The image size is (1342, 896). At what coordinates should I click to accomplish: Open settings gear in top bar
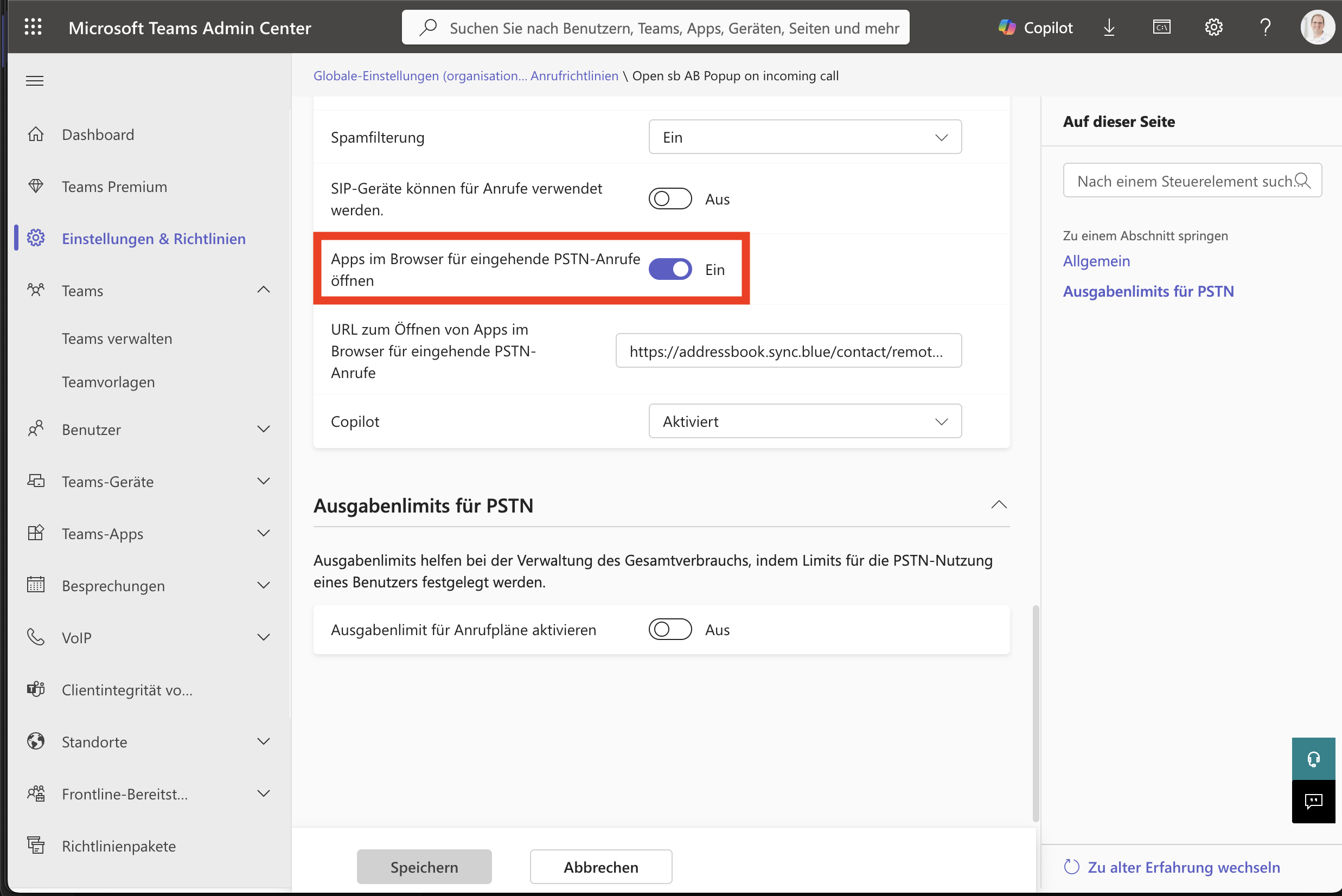(1213, 27)
